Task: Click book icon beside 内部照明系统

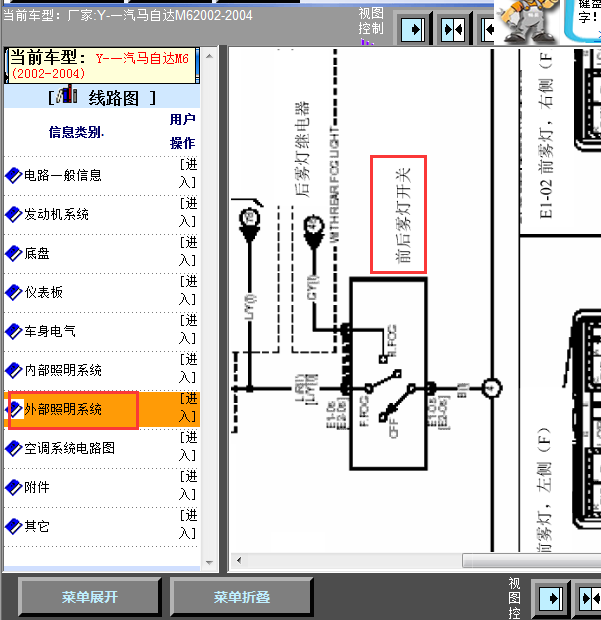Action: pos(13,370)
